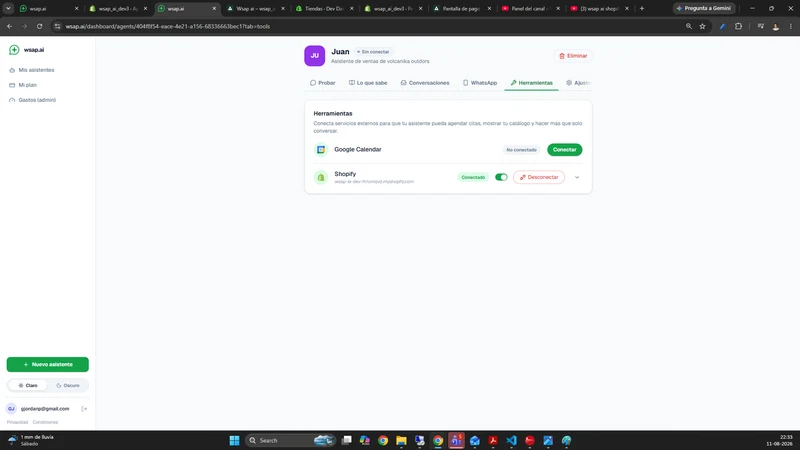
Task: Click the zoom magnifier icon in address bar
Action: pyautogui.click(x=689, y=26)
